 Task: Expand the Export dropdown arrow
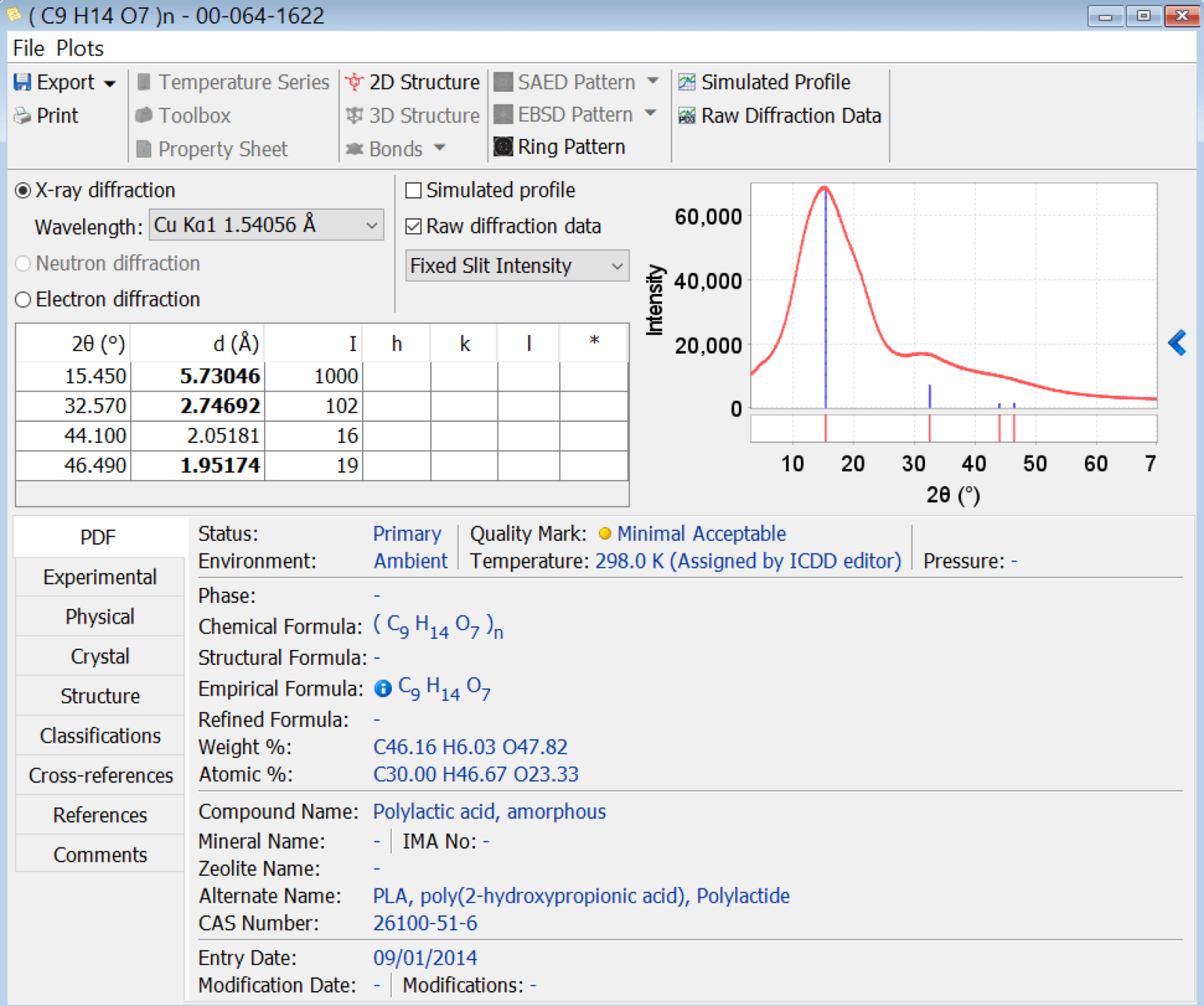[x=110, y=83]
